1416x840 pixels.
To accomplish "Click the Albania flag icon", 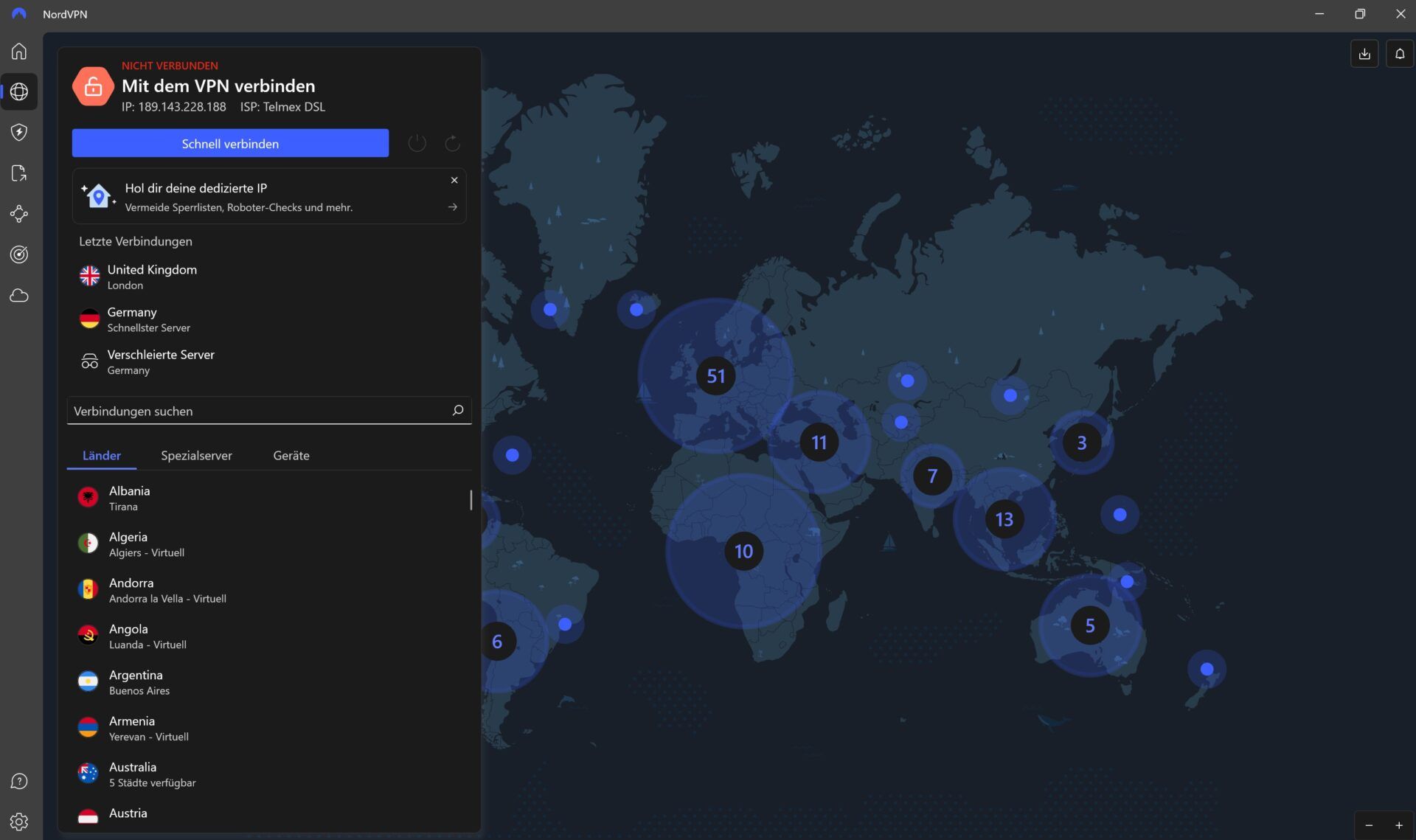I will click(x=88, y=497).
